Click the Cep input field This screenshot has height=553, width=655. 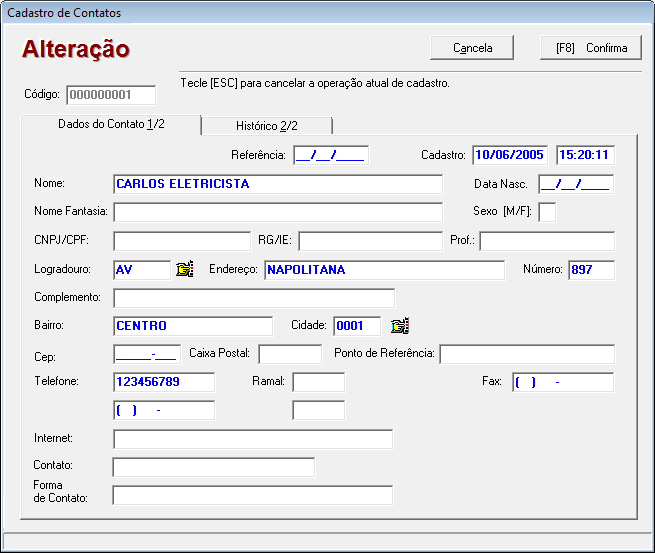coord(146,354)
